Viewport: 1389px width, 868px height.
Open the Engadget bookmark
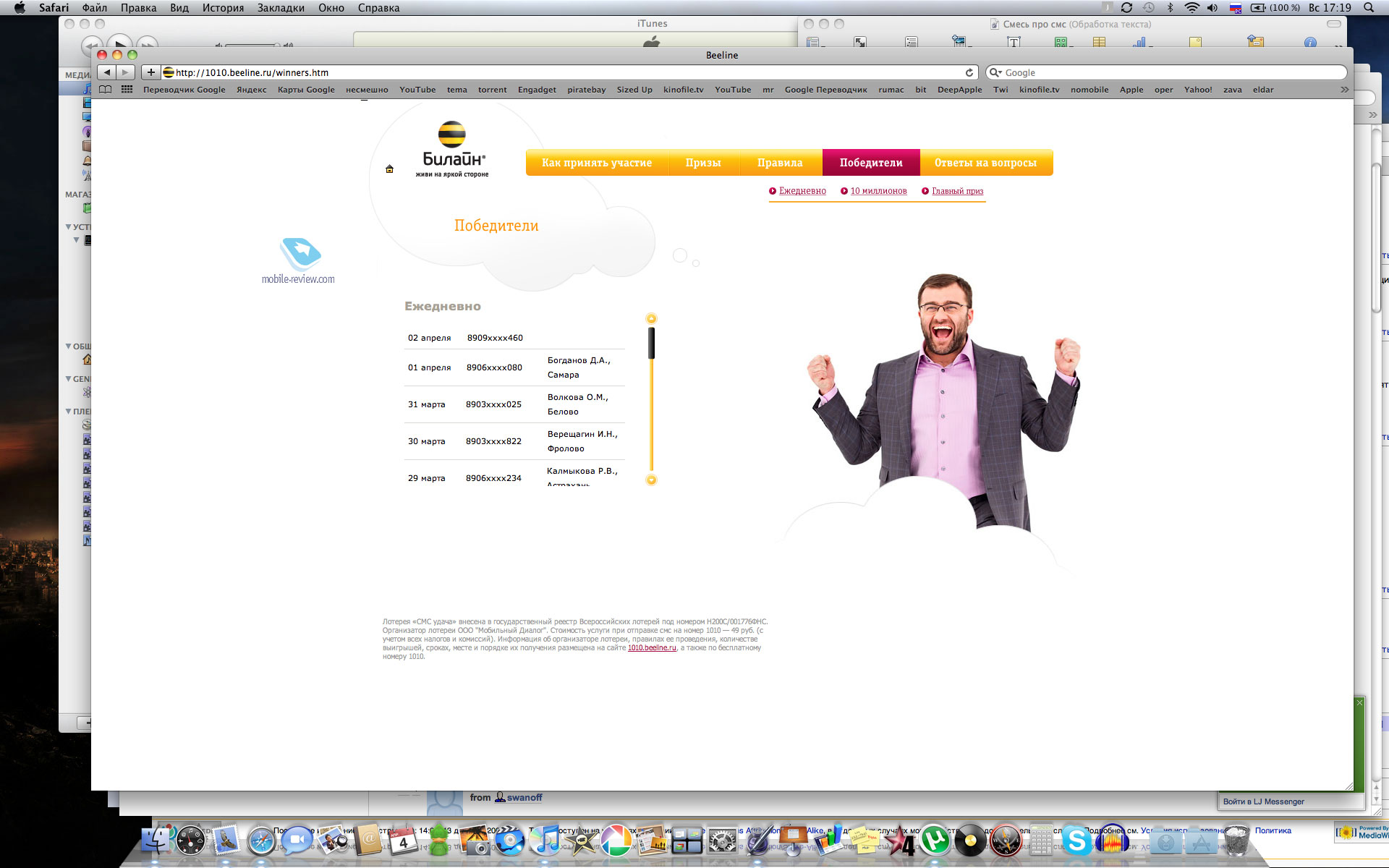click(537, 90)
